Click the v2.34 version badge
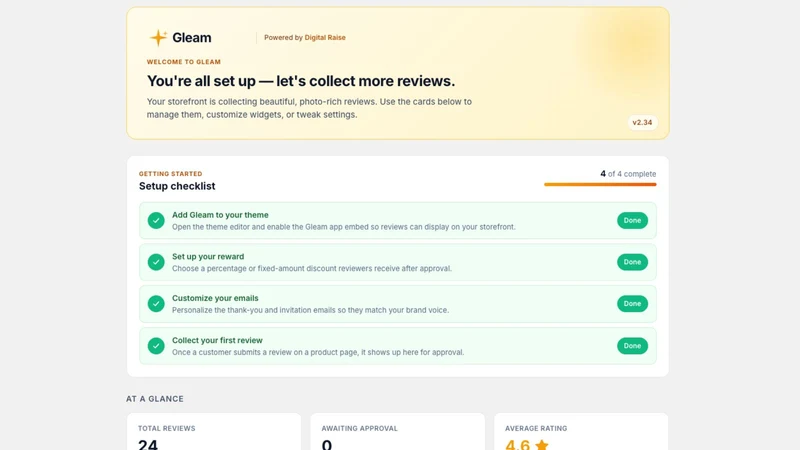800x450 pixels. point(642,122)
